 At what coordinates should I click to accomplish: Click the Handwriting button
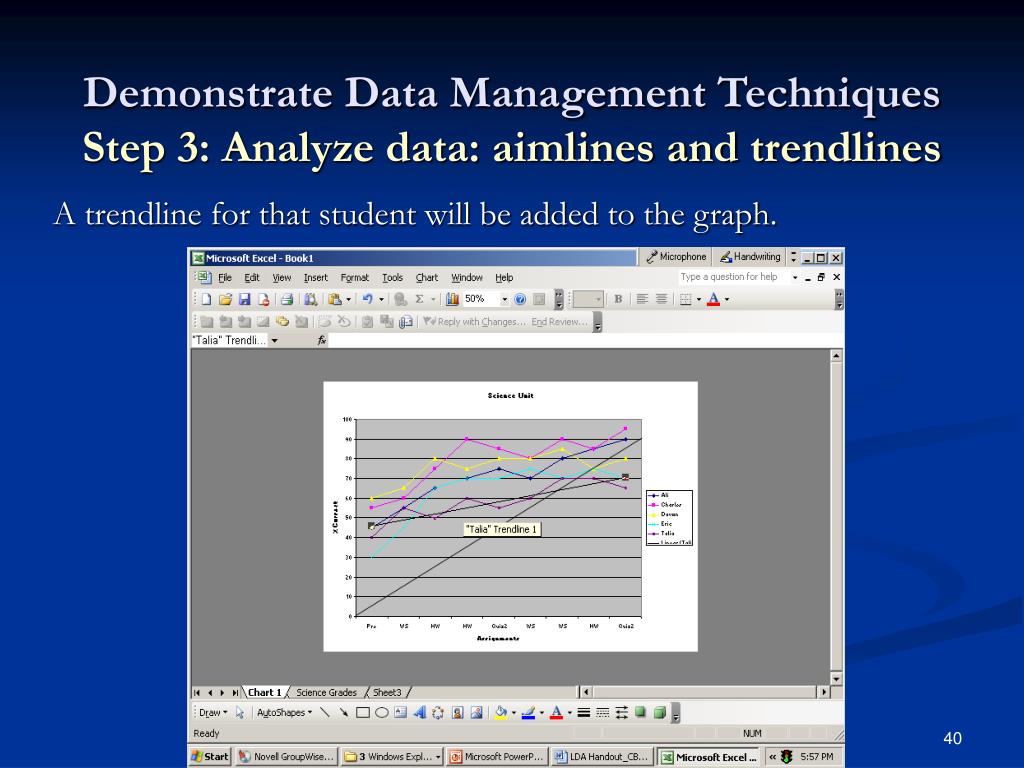tap(749, 257)
